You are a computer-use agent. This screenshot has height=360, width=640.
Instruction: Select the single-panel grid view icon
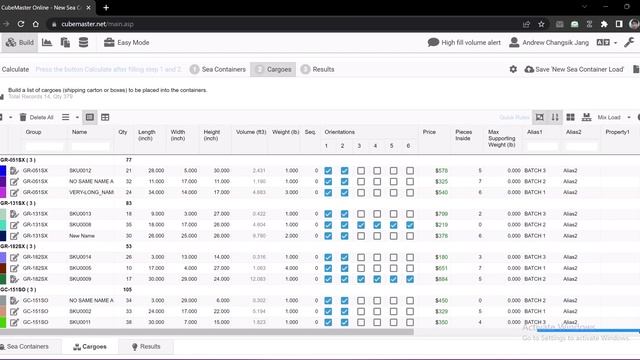coord(90,118)
